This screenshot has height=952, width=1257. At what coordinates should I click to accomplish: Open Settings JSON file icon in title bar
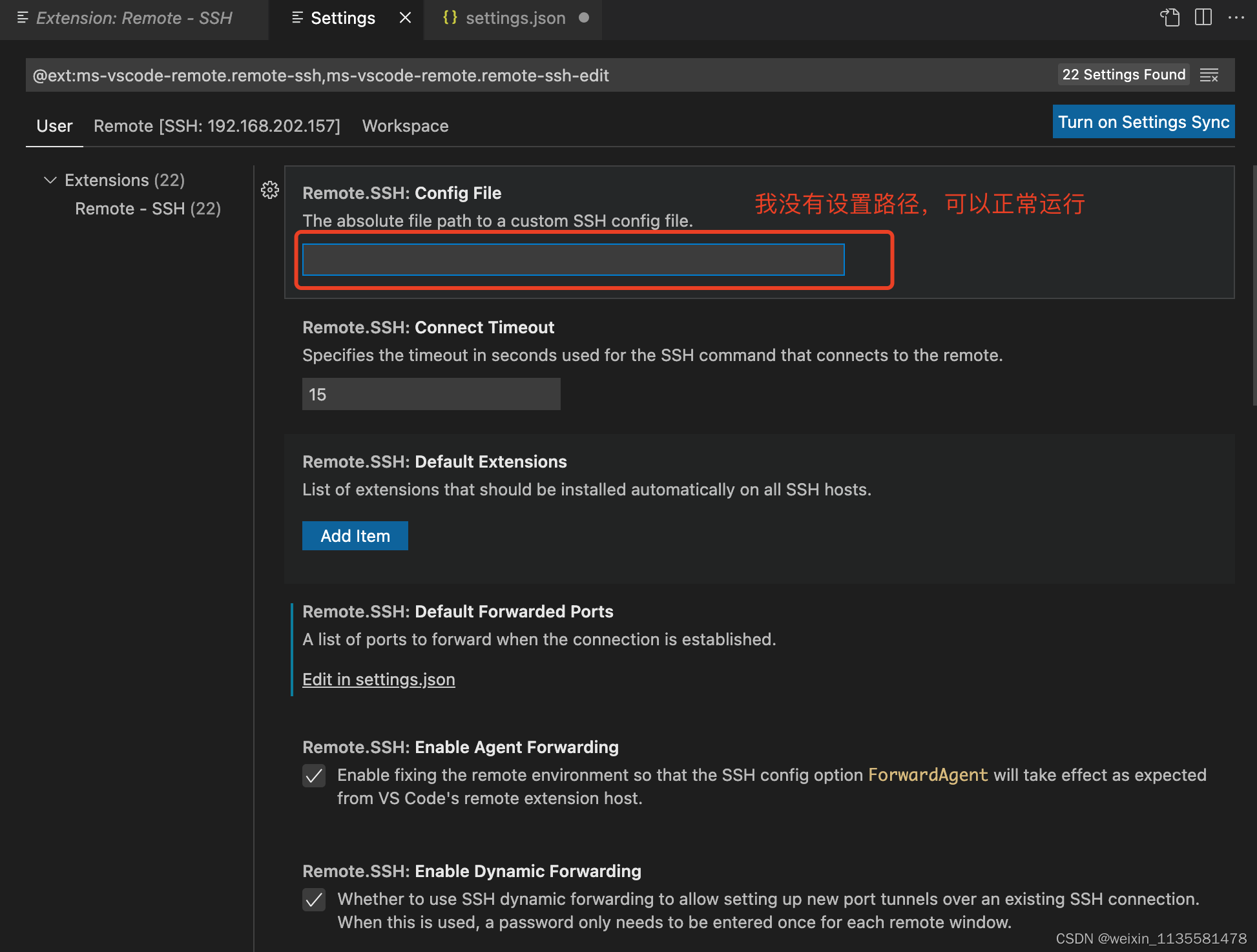coord(1169,17)
